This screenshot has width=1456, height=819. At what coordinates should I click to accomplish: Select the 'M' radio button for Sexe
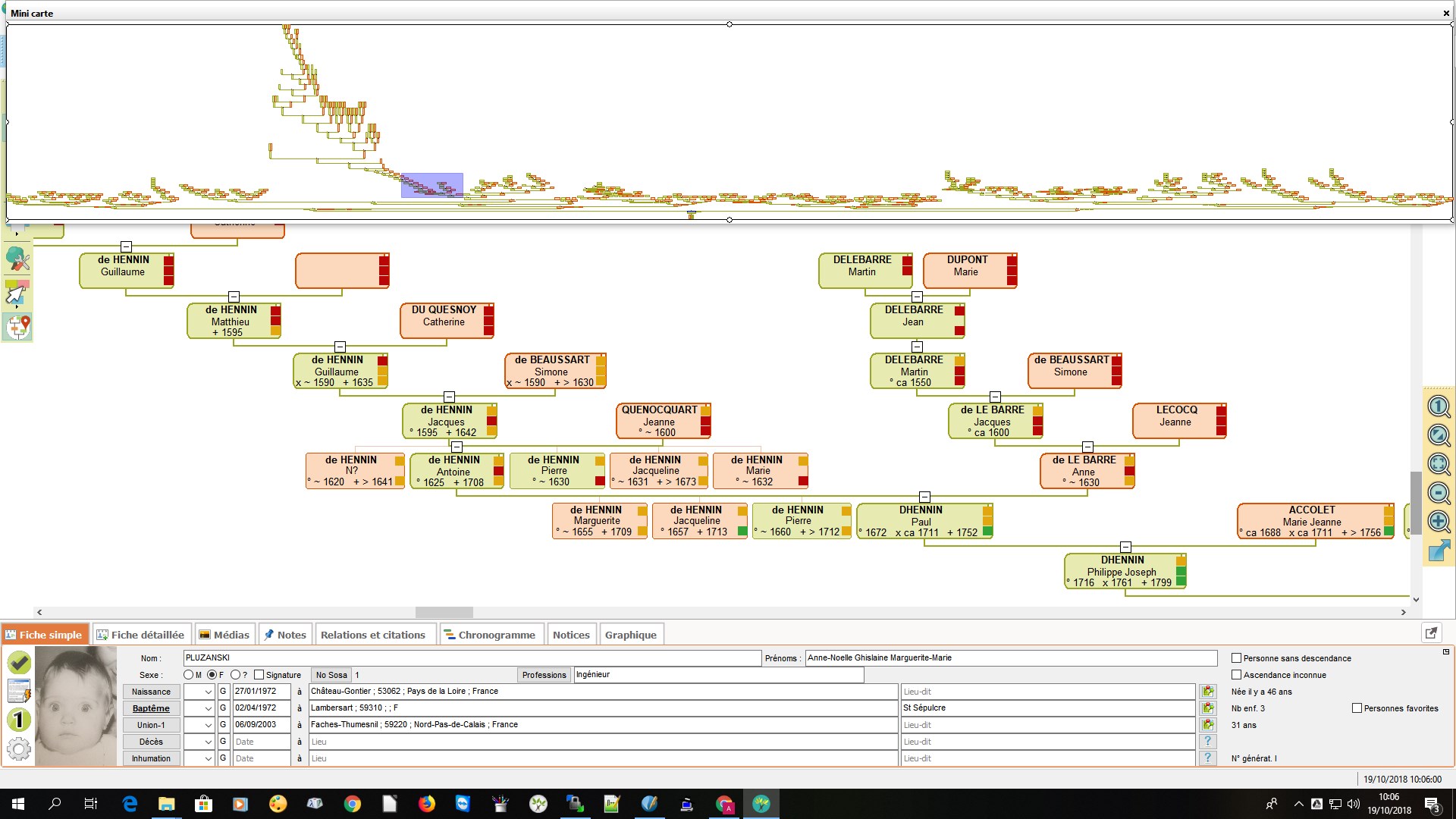point(187,675)
